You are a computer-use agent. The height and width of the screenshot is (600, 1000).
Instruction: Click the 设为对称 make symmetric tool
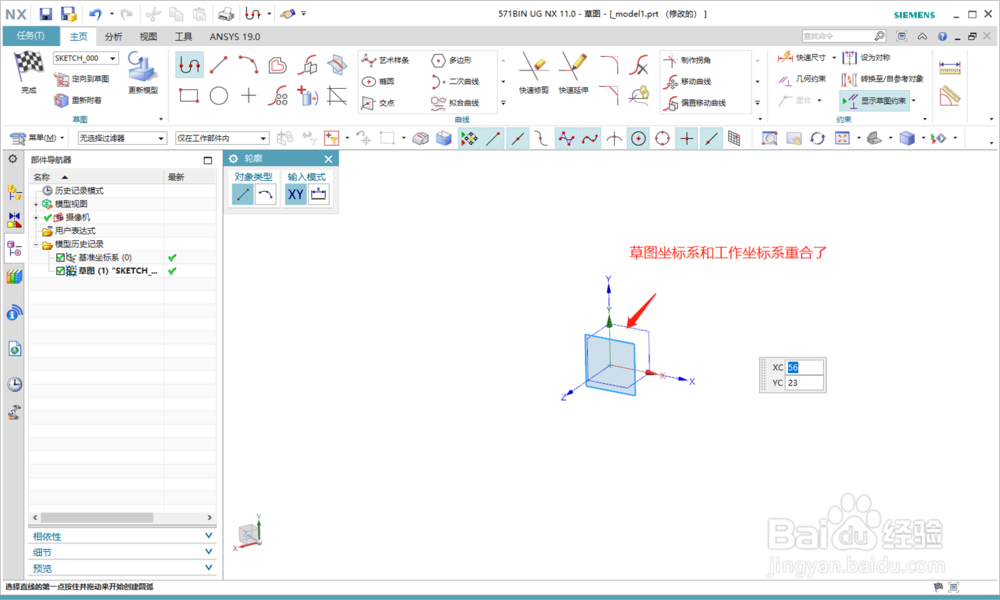click(x=867, y=57)
